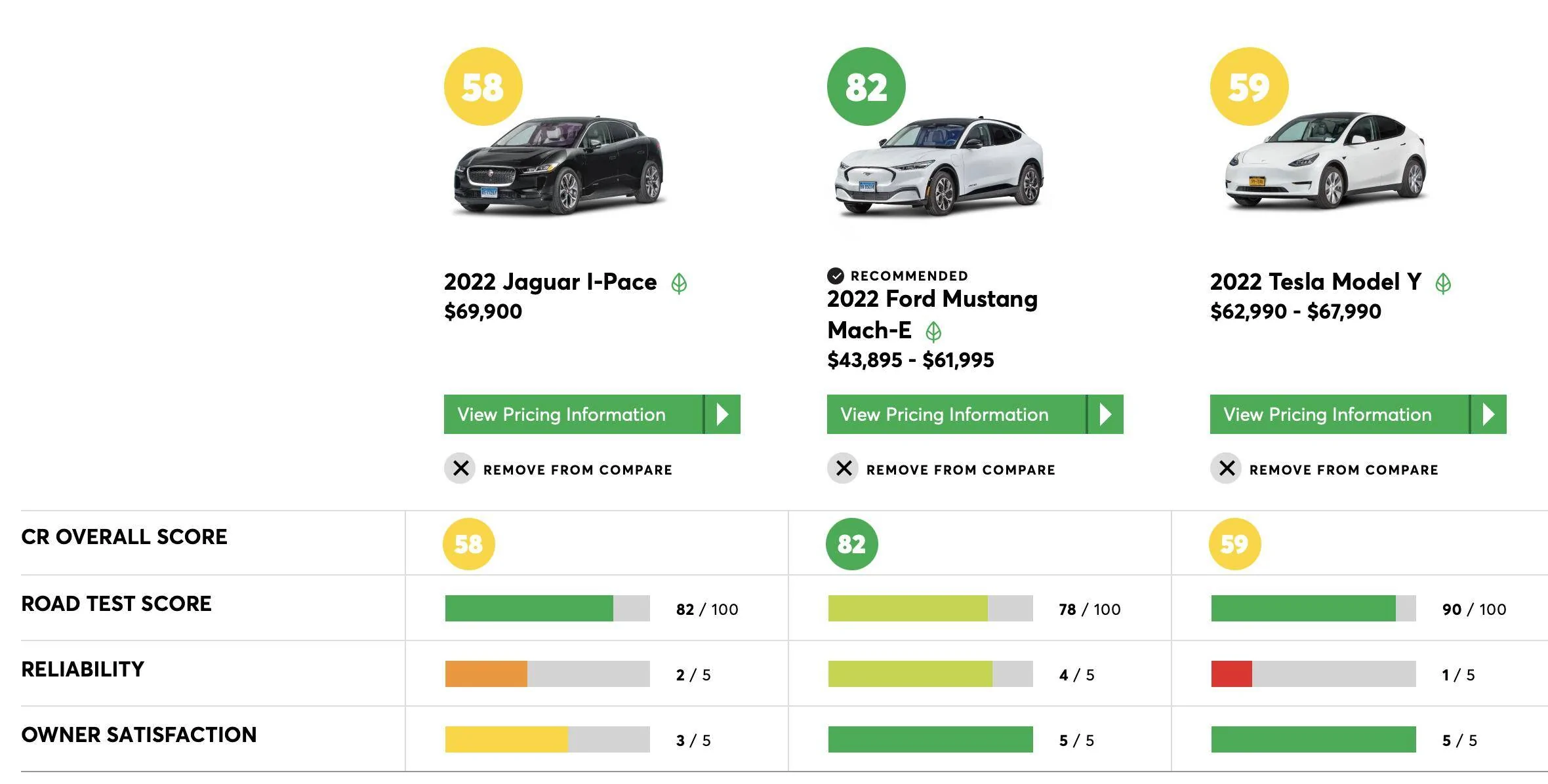
Task: Click the X icon to remove Jaguar I-Pace
Action: pyautogui.click(x=460, y=469)
